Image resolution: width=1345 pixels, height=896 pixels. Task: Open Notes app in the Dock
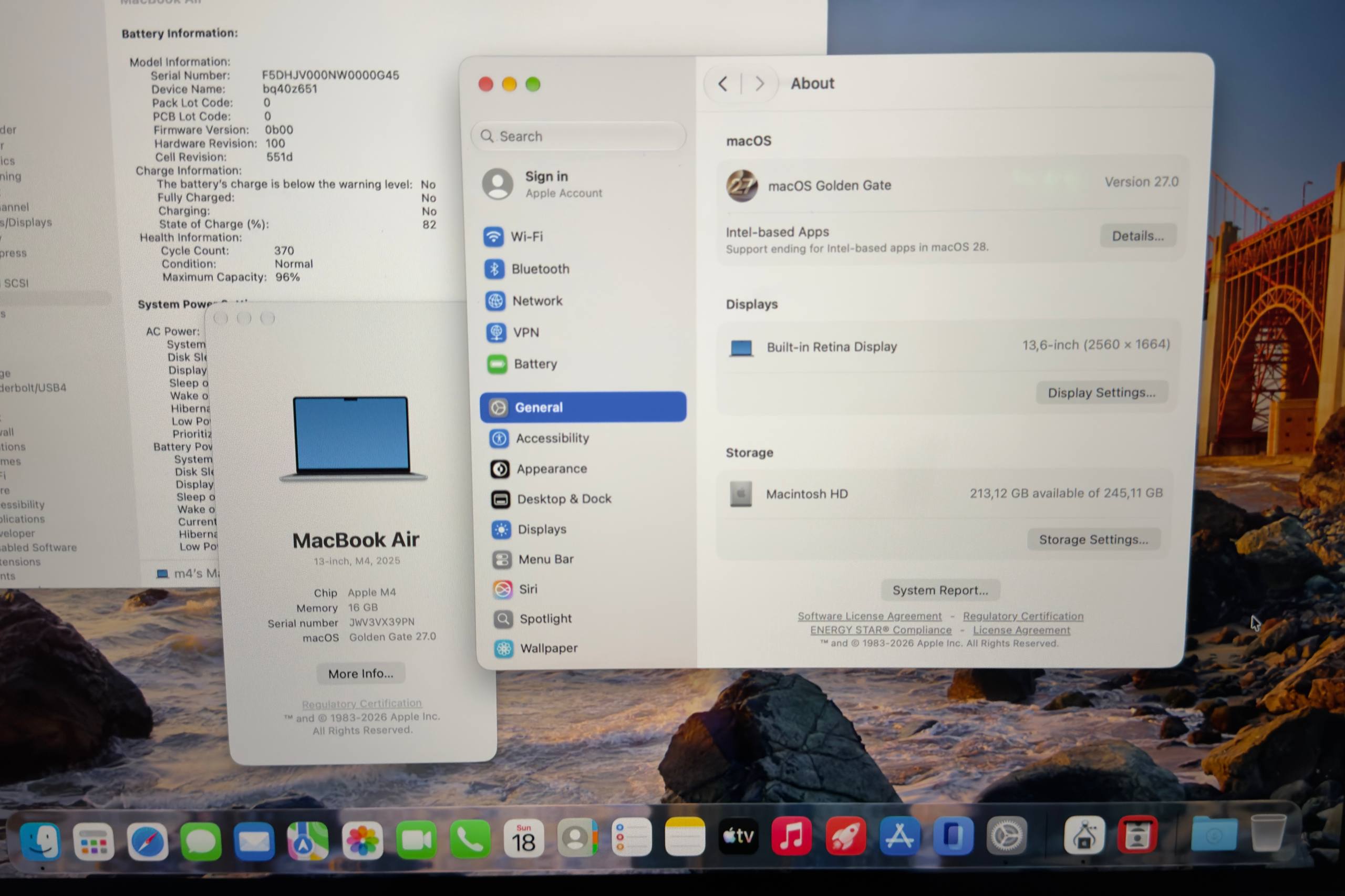point(684,837)
